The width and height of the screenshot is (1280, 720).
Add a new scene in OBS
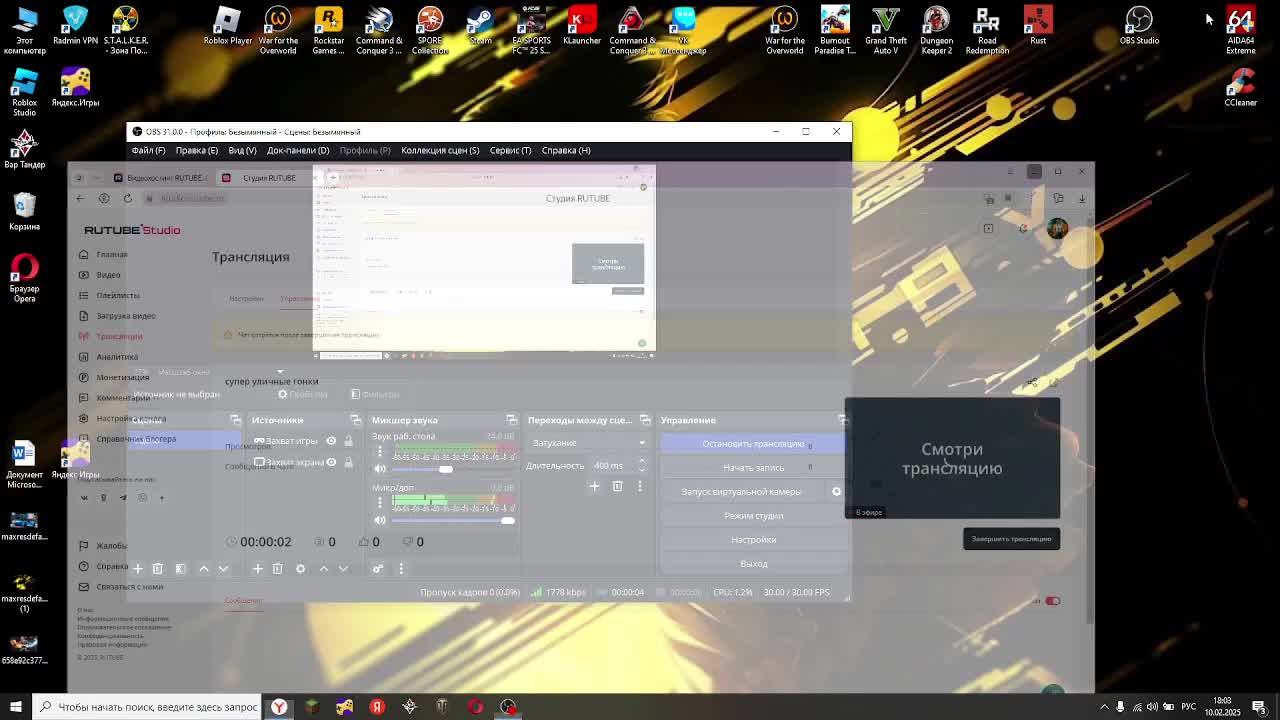tap(138, 568)
